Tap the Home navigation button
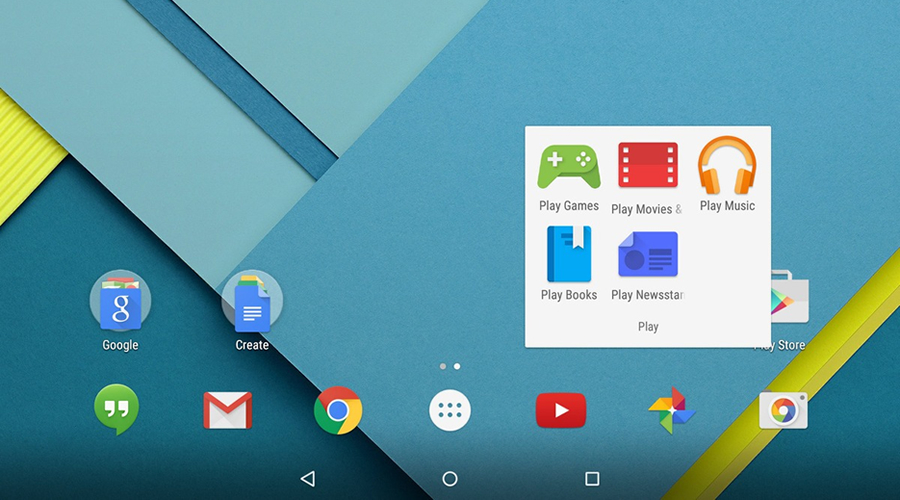This screenshot has height=500, width=900. point(450,479)
